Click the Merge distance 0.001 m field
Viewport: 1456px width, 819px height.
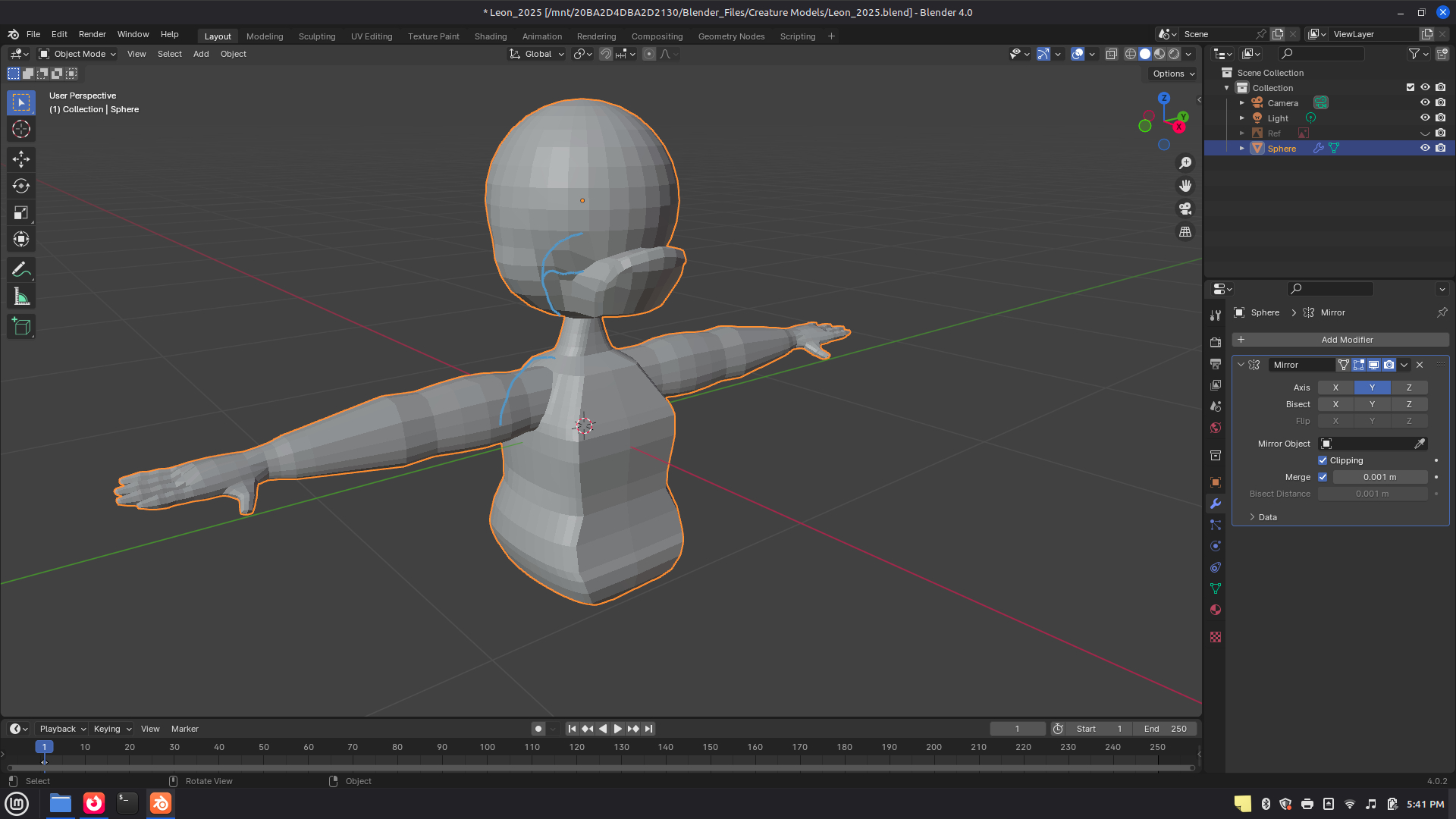(x=1379, y=477)
